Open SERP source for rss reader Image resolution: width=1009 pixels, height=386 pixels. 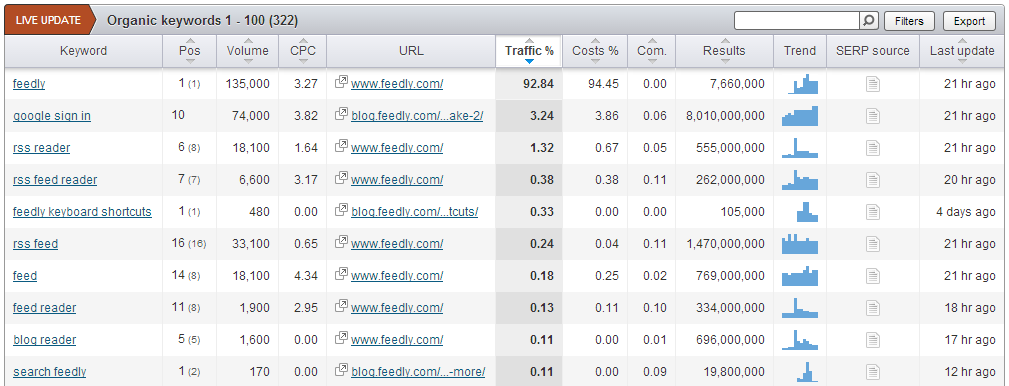873,148
